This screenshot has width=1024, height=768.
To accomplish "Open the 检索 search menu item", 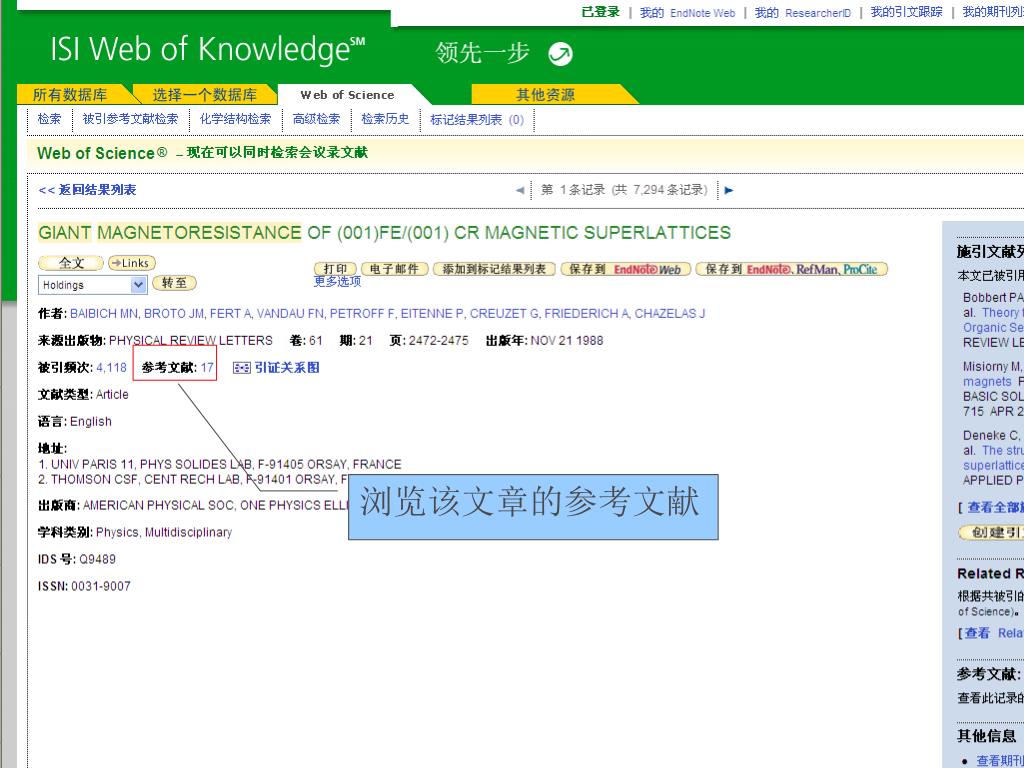I will 50,119.
